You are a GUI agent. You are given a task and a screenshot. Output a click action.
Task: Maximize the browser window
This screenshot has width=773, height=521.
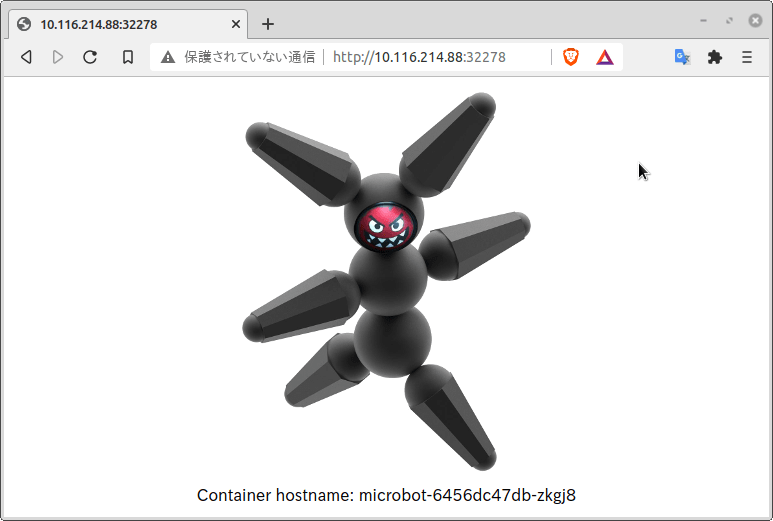(x=729, y=21)
